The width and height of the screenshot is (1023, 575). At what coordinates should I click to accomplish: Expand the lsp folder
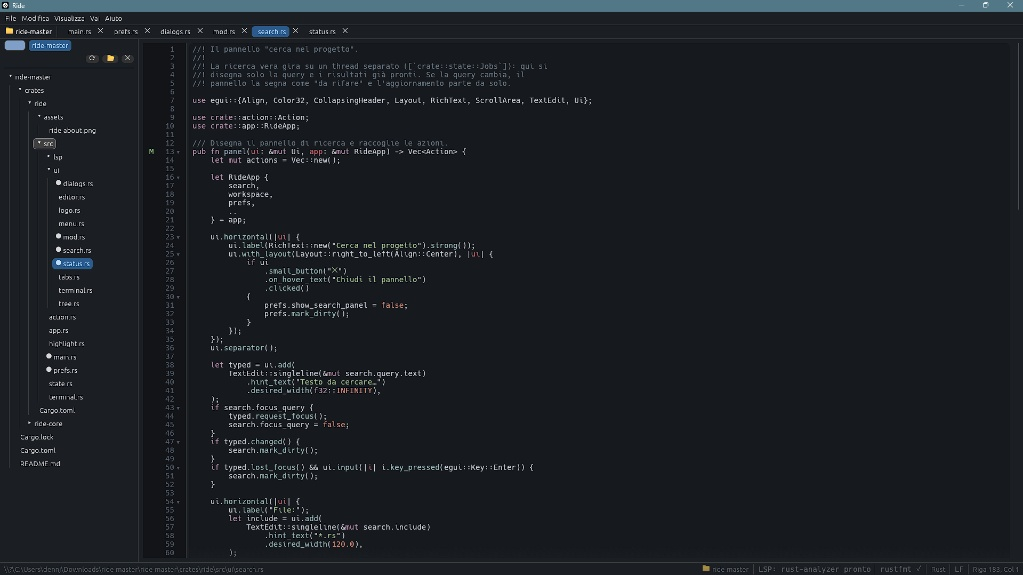click(48, 156)
